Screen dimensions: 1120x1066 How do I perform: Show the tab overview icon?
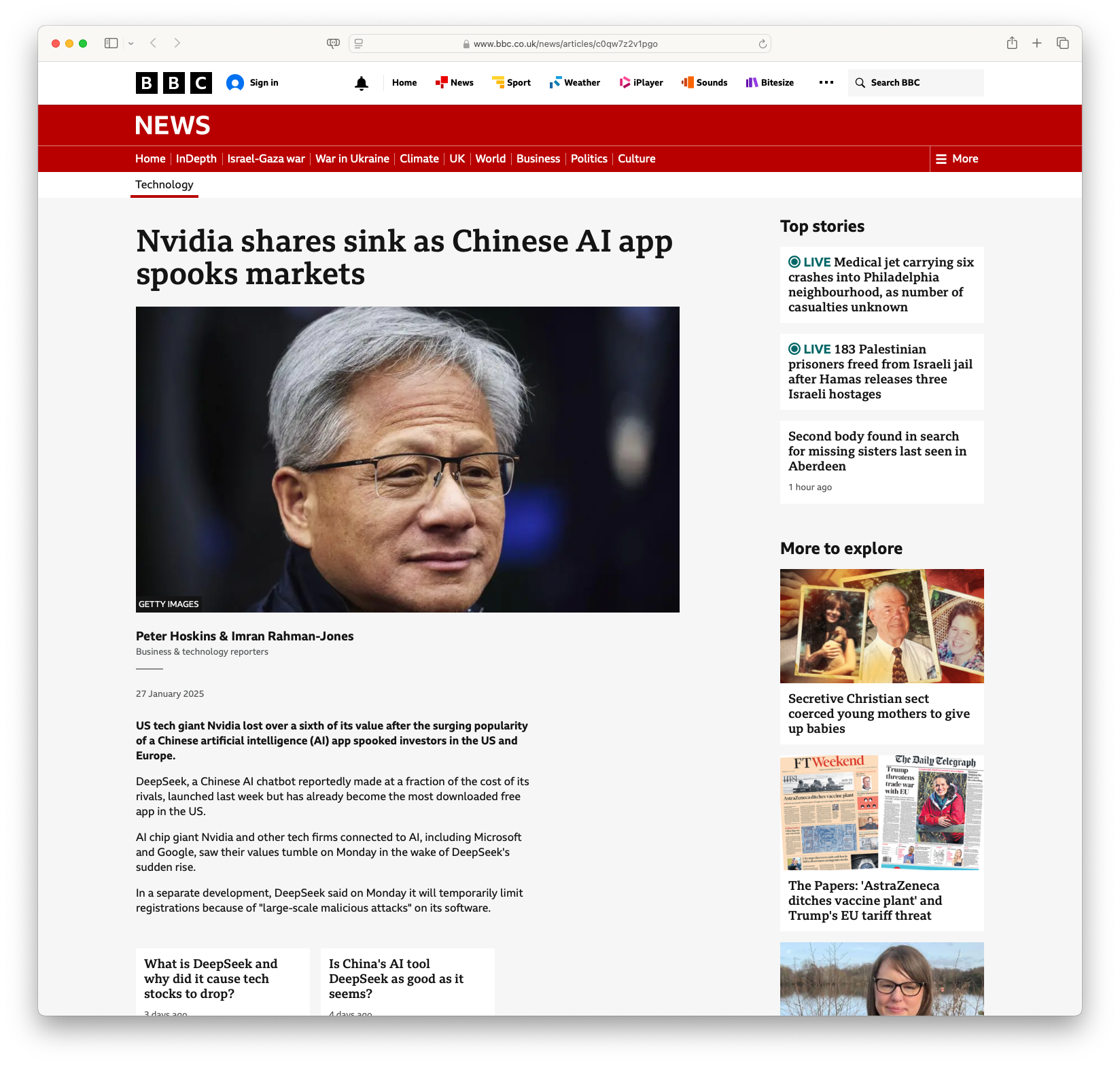tap(1062, 44)
